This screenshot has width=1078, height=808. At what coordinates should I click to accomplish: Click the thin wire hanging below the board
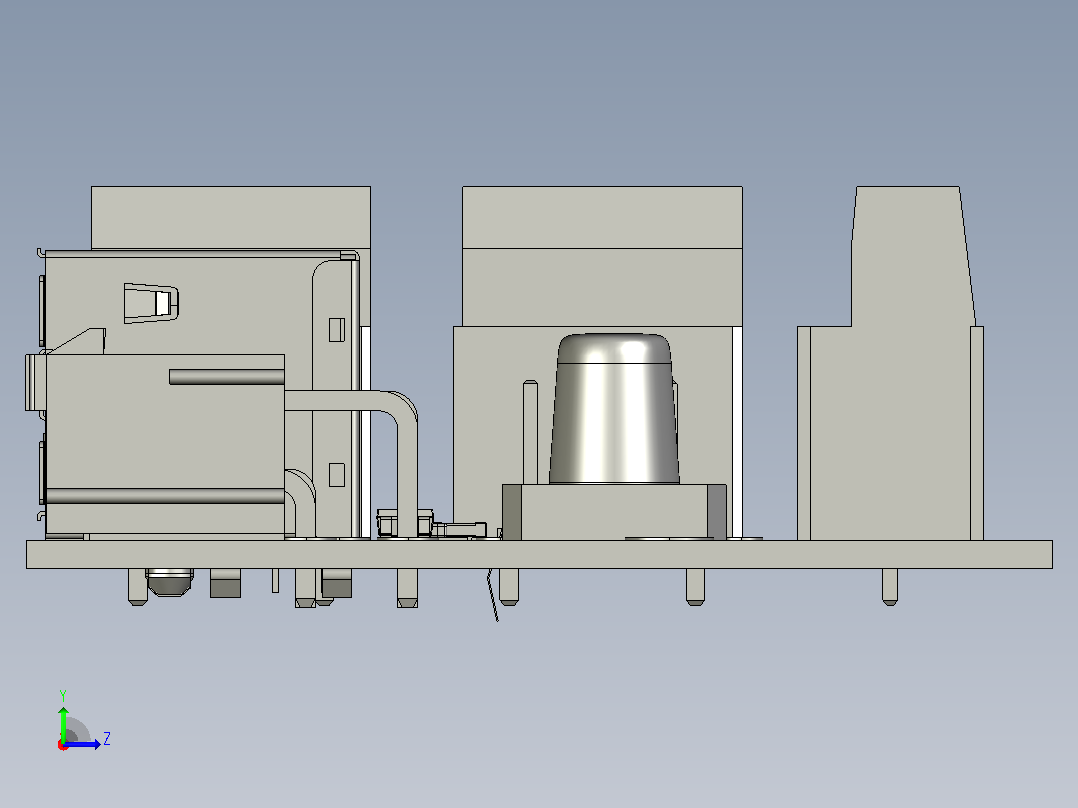(x=493, y=595)
